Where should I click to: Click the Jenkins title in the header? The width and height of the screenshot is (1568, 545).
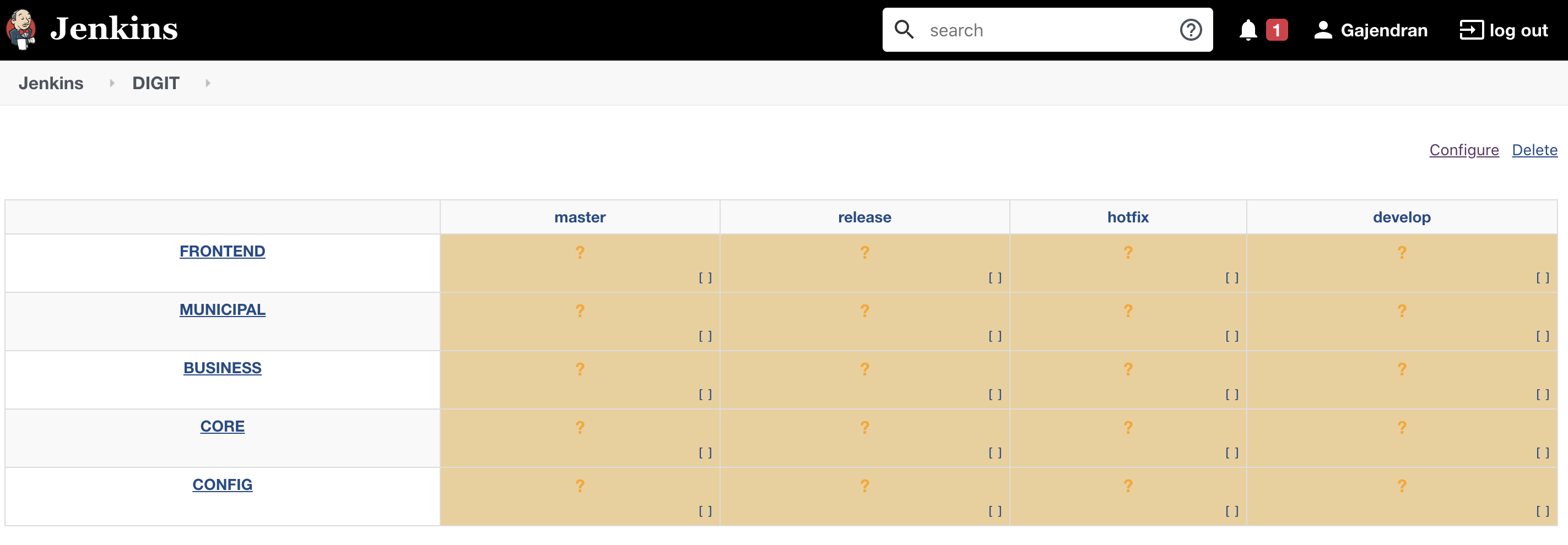pyautogui.click(x=114, y=29)
